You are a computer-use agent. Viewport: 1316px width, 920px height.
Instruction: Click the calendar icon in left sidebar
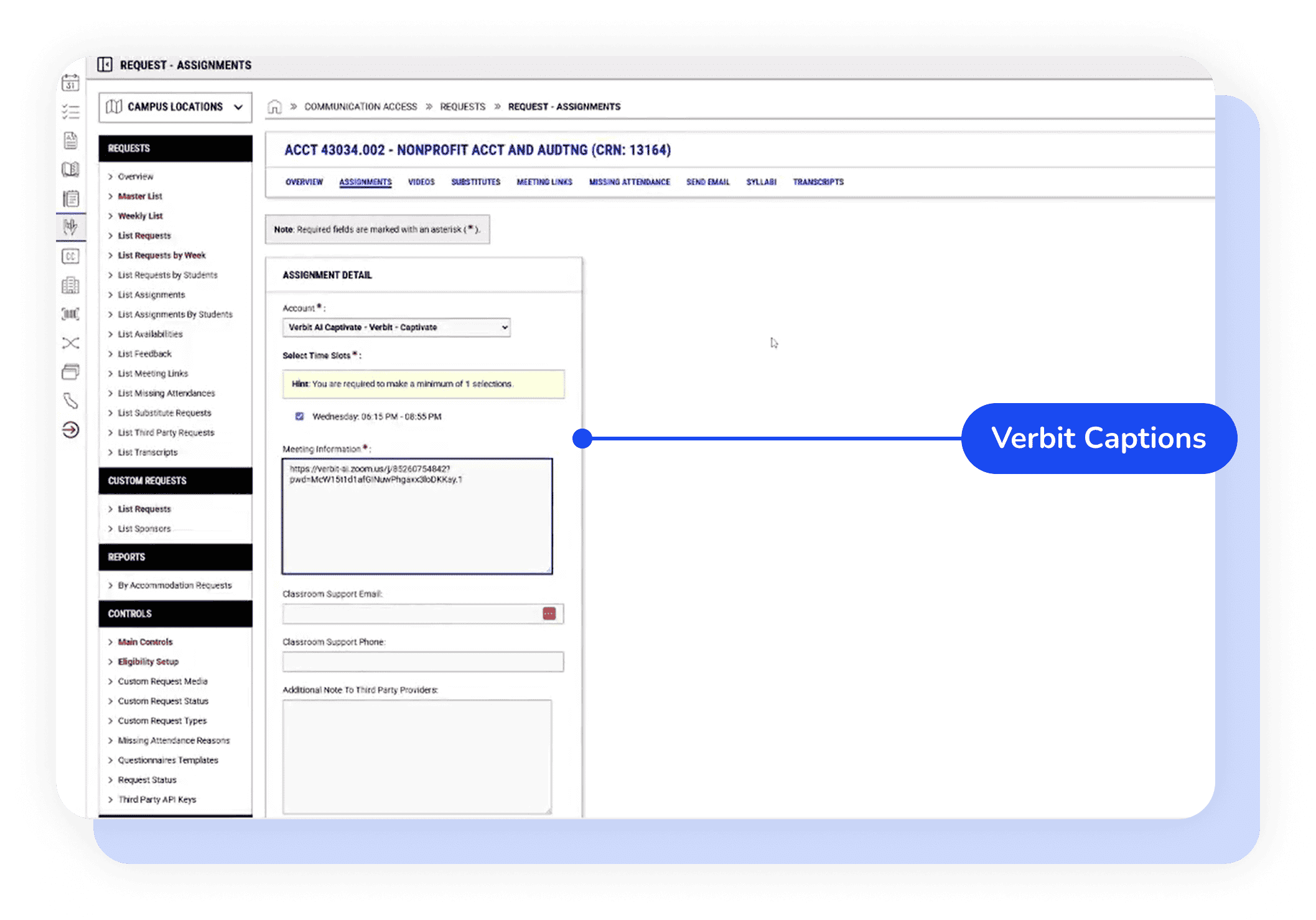[71, 83]
